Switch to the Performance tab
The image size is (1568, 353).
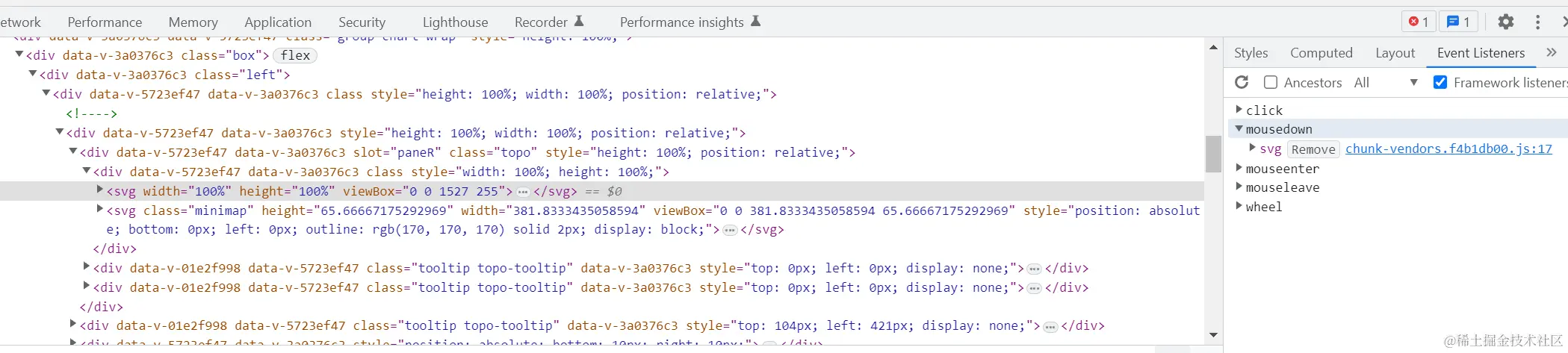105,22
